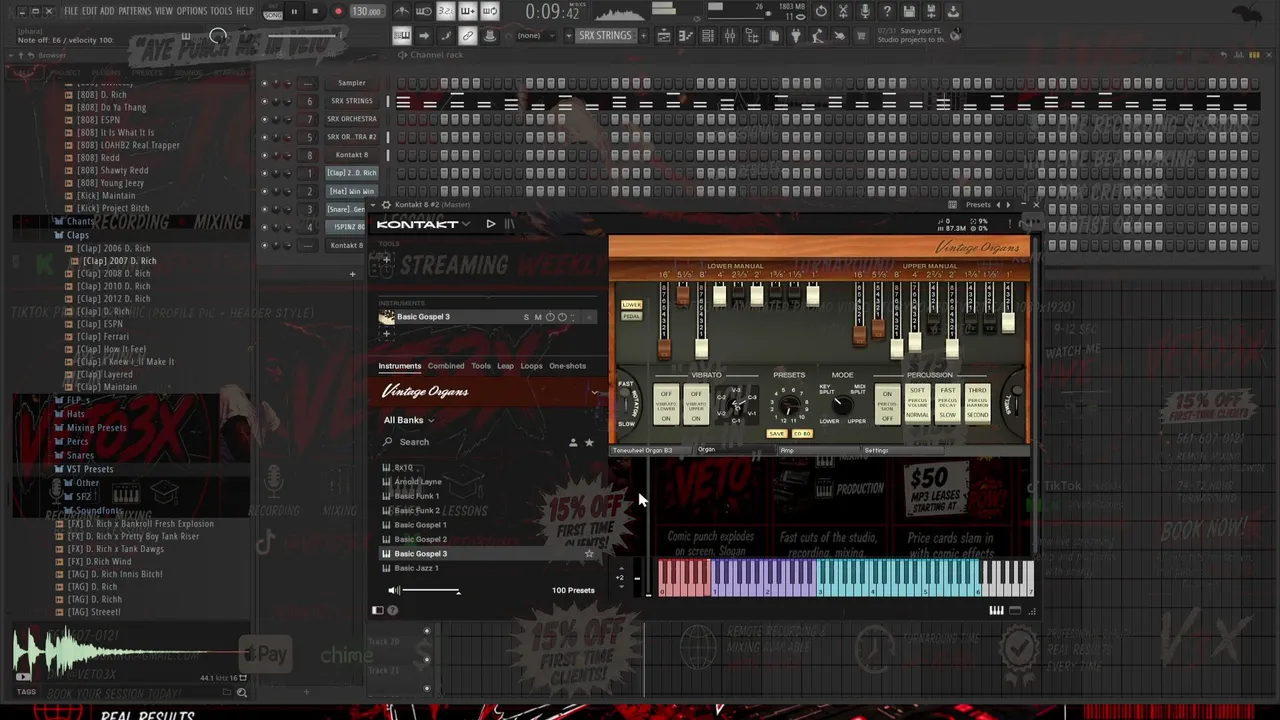Click the export render icon
The image size is (1280, 720).
click(x=931, y=11)
